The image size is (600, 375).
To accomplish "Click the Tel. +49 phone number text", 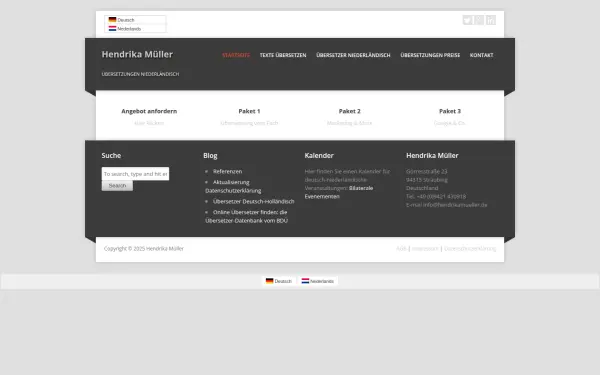I will click(436, 196).
